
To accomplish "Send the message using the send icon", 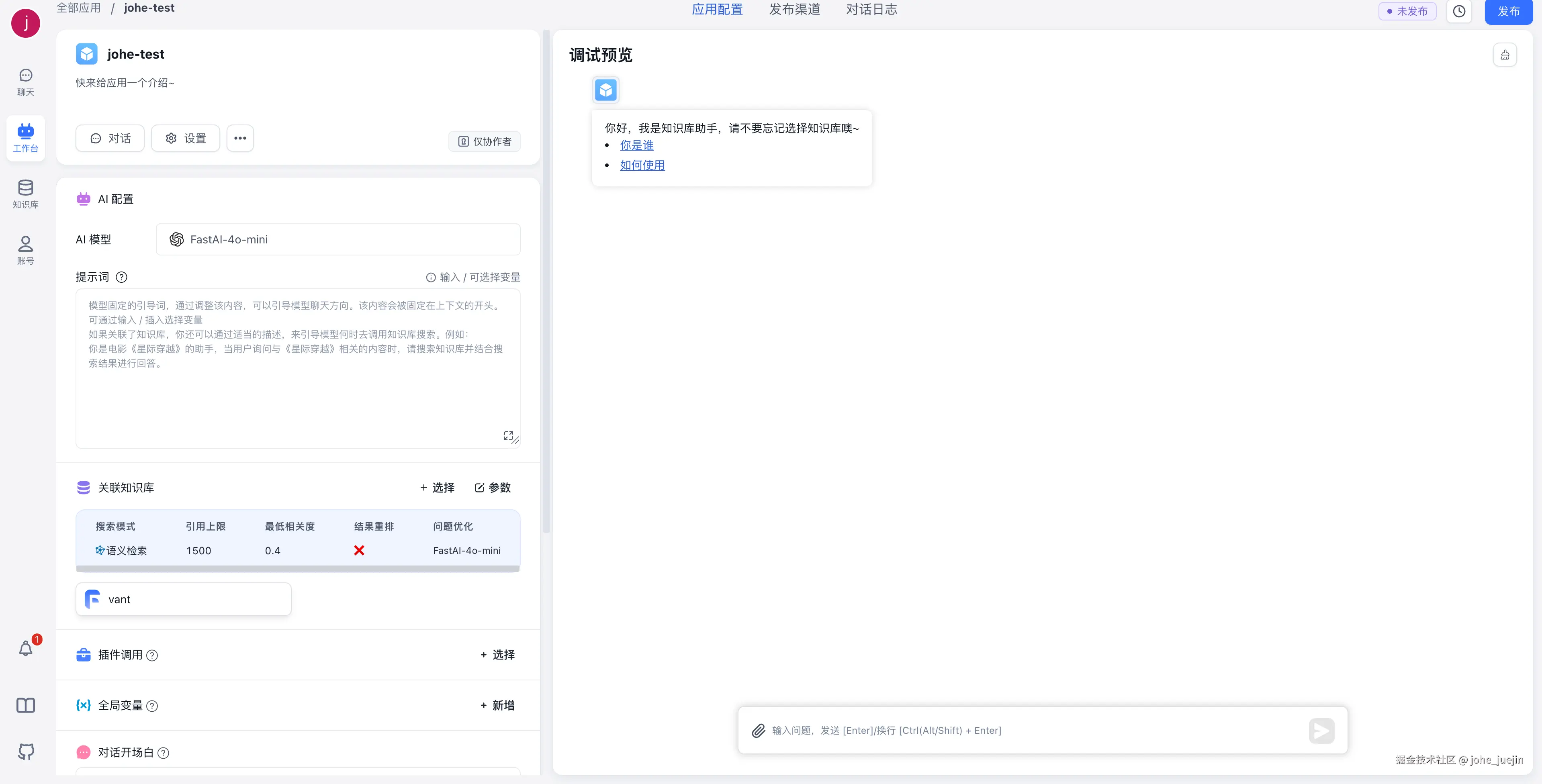I will 1322,731.
